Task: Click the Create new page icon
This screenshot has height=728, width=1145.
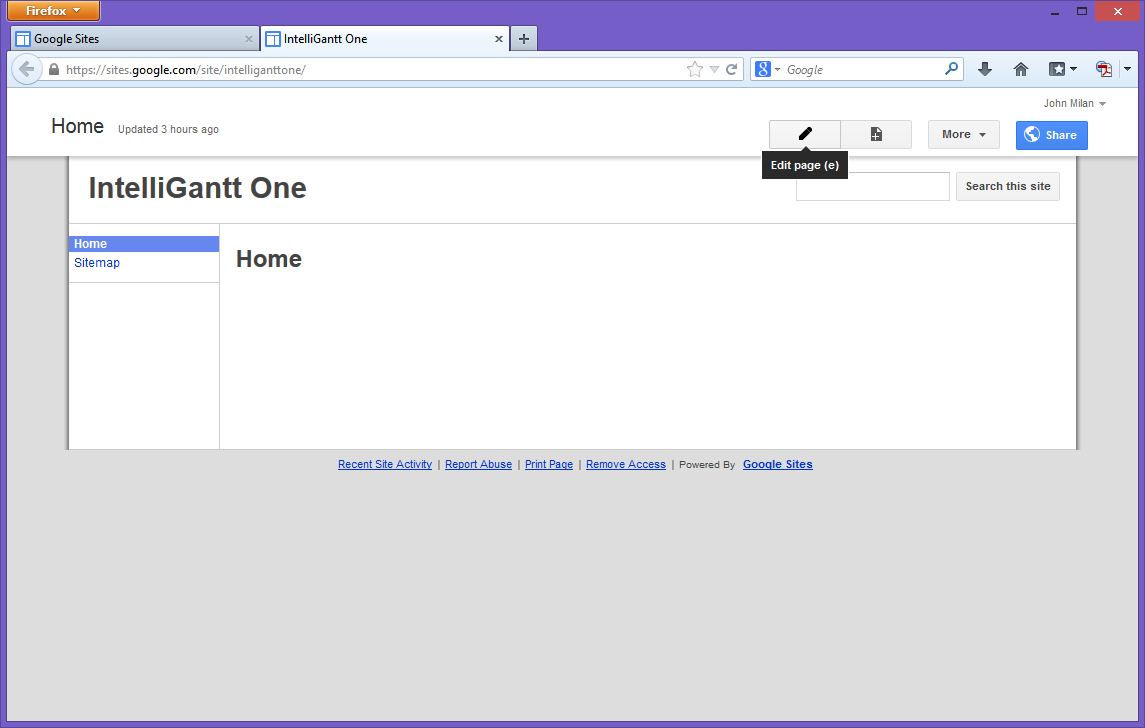Action: pos(876,133)
